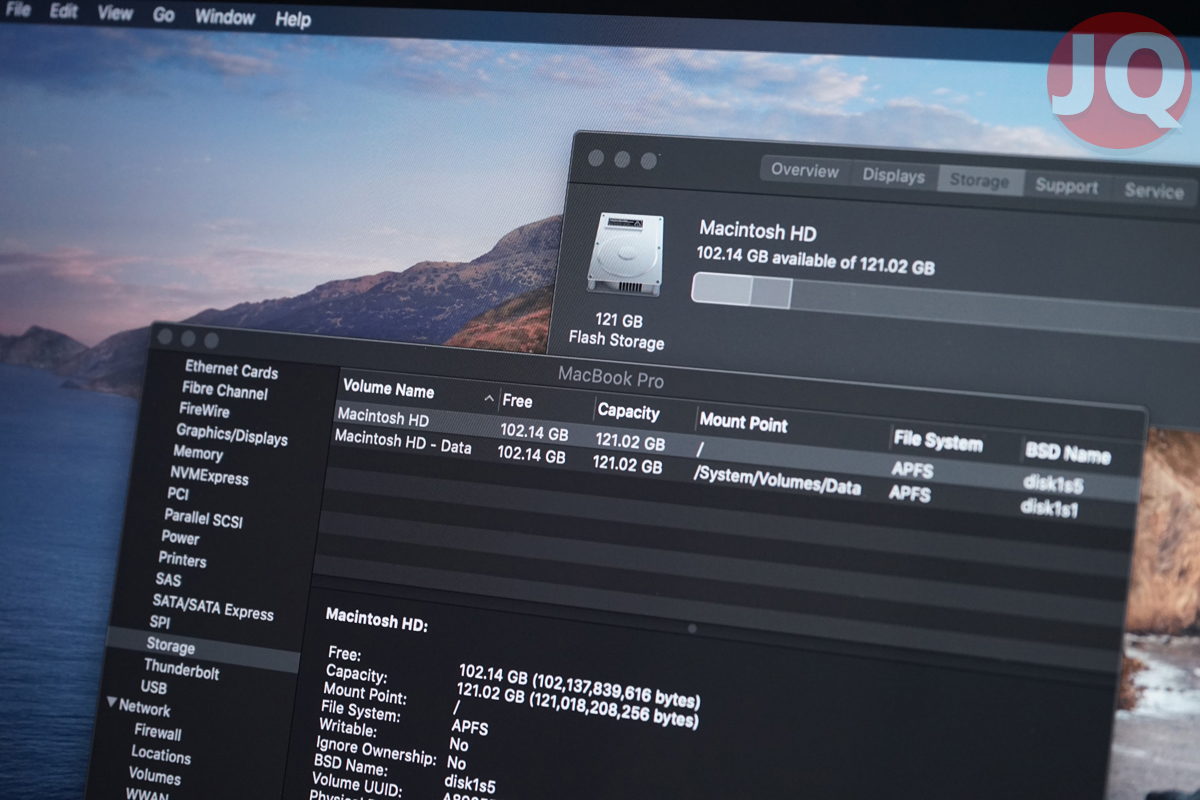Select Firewall under Network
This screenshot has height=800, width=1200.
pos(158,731)
